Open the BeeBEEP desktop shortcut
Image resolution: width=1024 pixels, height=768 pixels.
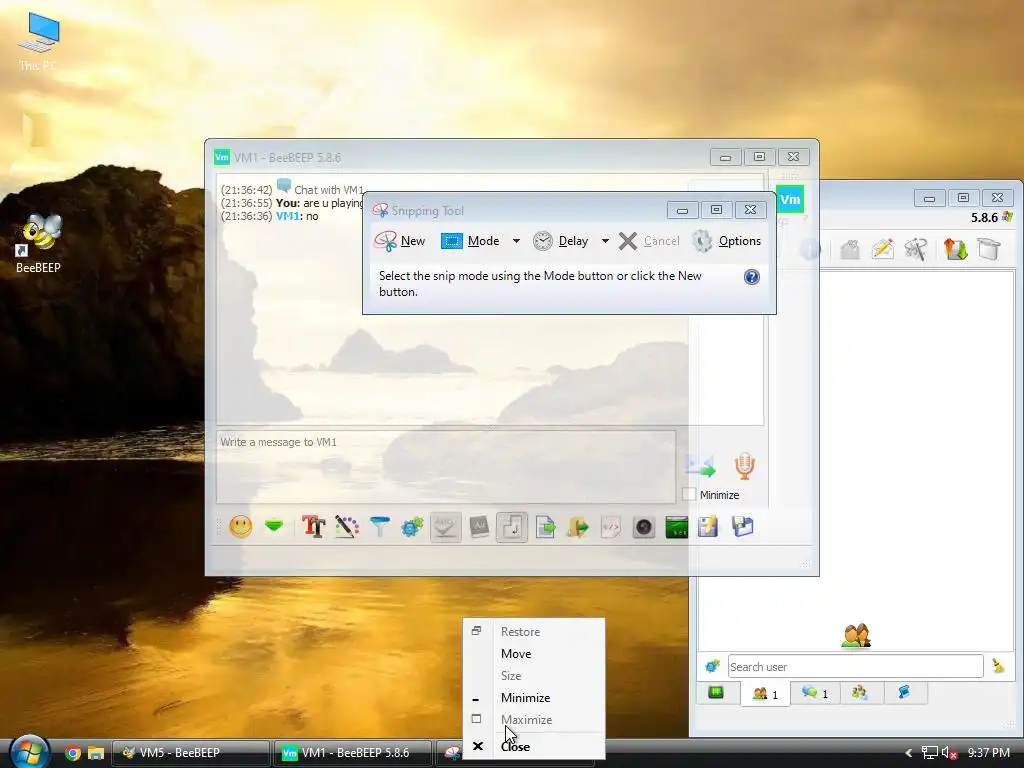[x=39, y=243]
